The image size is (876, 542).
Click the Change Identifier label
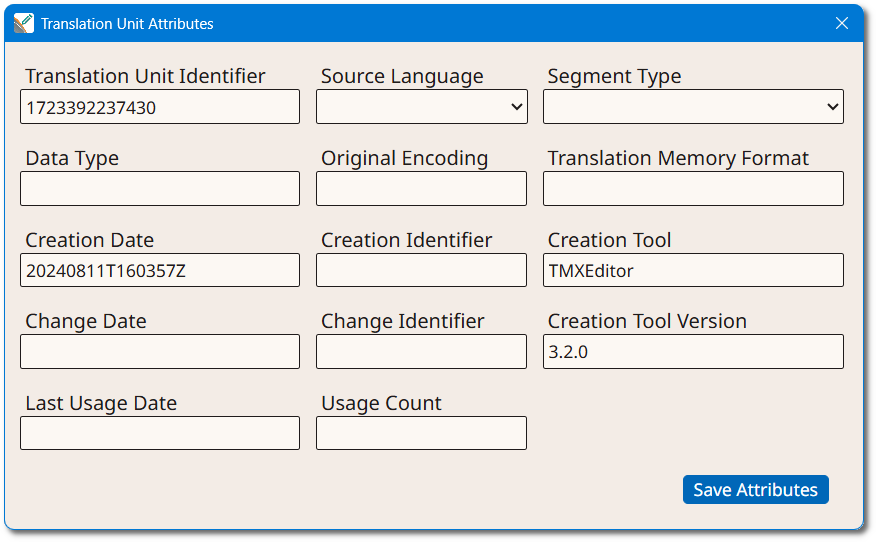pos(402,321)
